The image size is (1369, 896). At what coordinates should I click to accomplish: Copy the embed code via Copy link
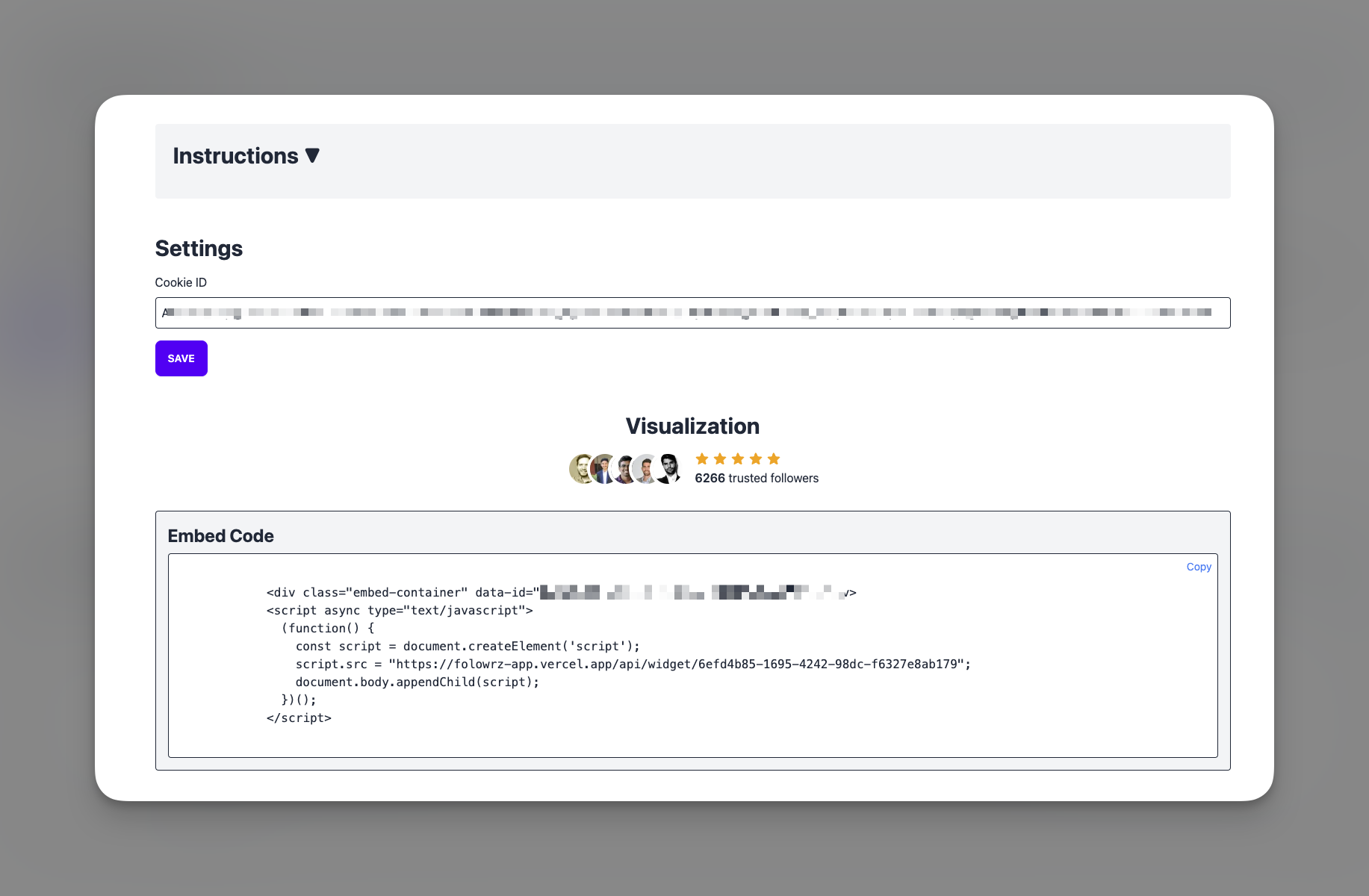1199,567
